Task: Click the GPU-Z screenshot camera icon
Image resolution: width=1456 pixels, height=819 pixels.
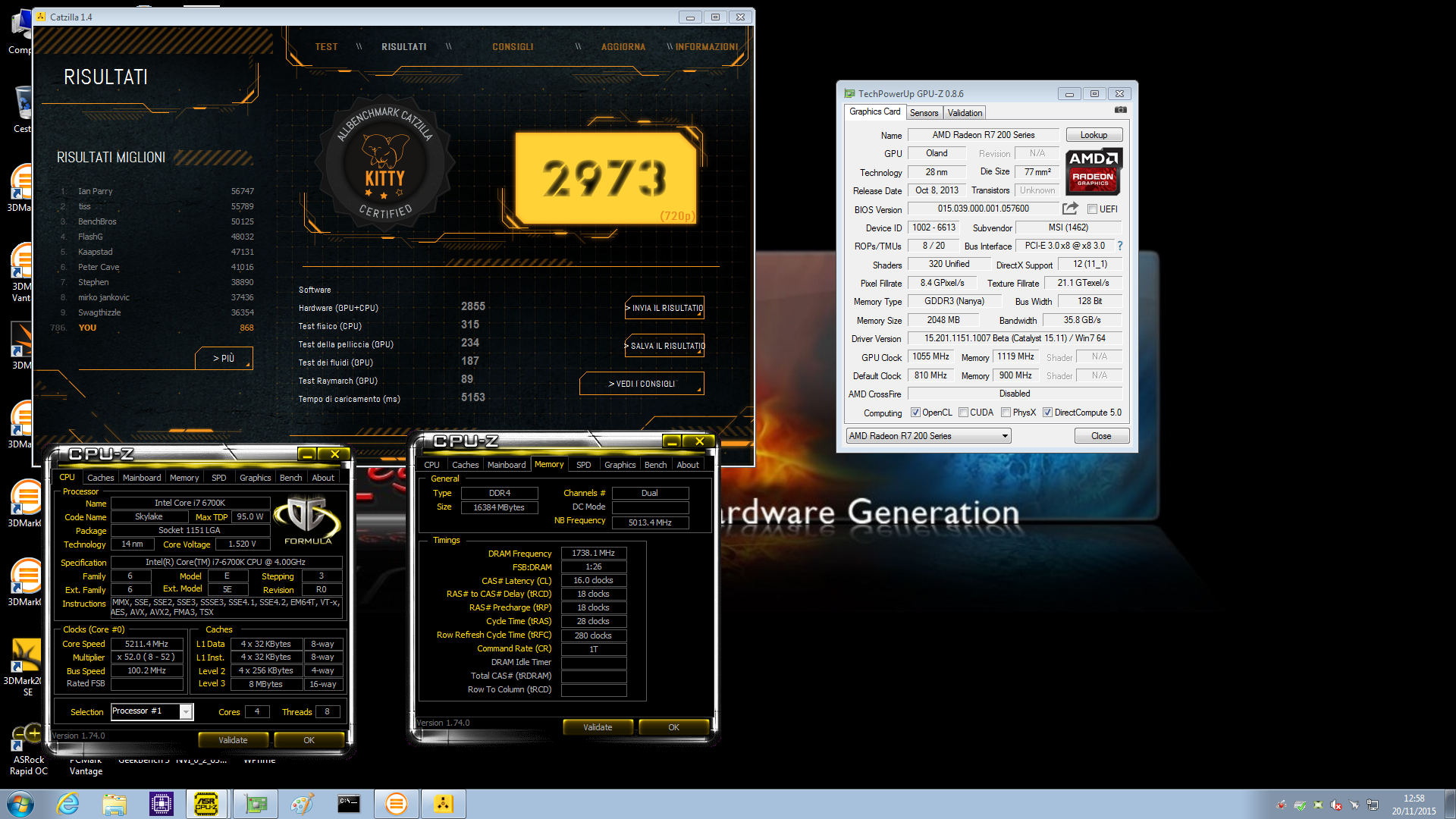Action: pyautogui.click(x=1120, y=111)
